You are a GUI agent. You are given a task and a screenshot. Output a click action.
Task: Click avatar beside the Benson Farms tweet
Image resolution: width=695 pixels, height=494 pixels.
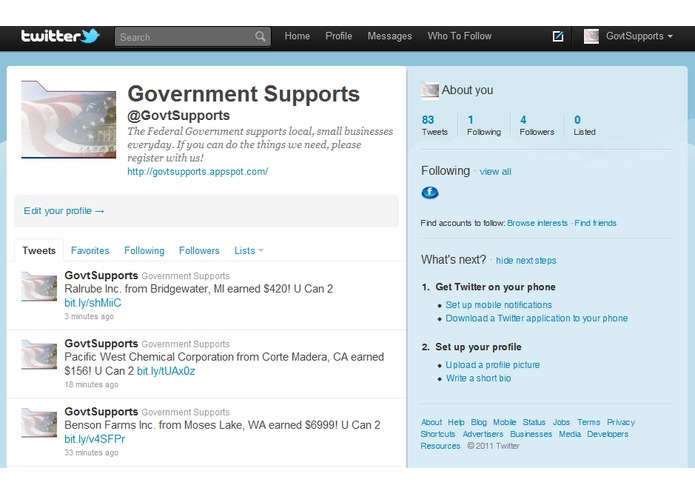point(39,423)
